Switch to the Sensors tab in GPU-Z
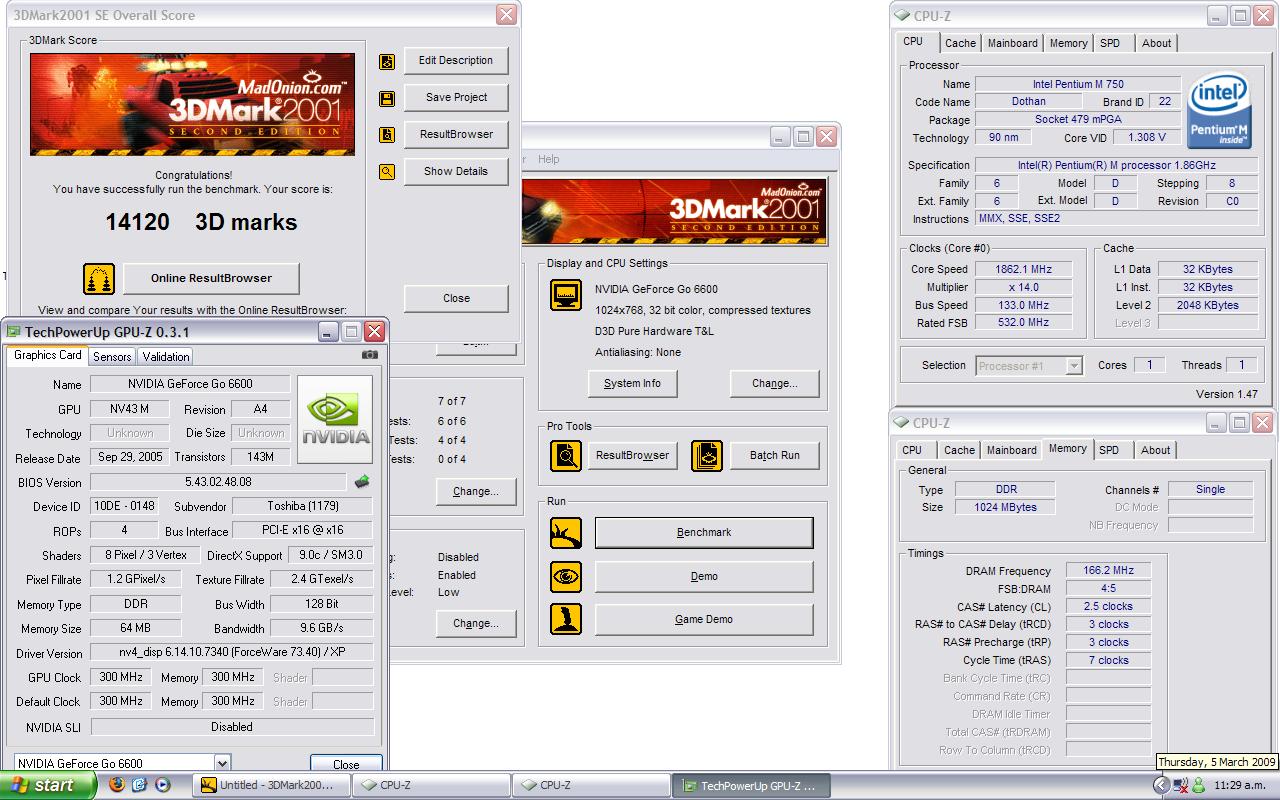 click(112, 356)
